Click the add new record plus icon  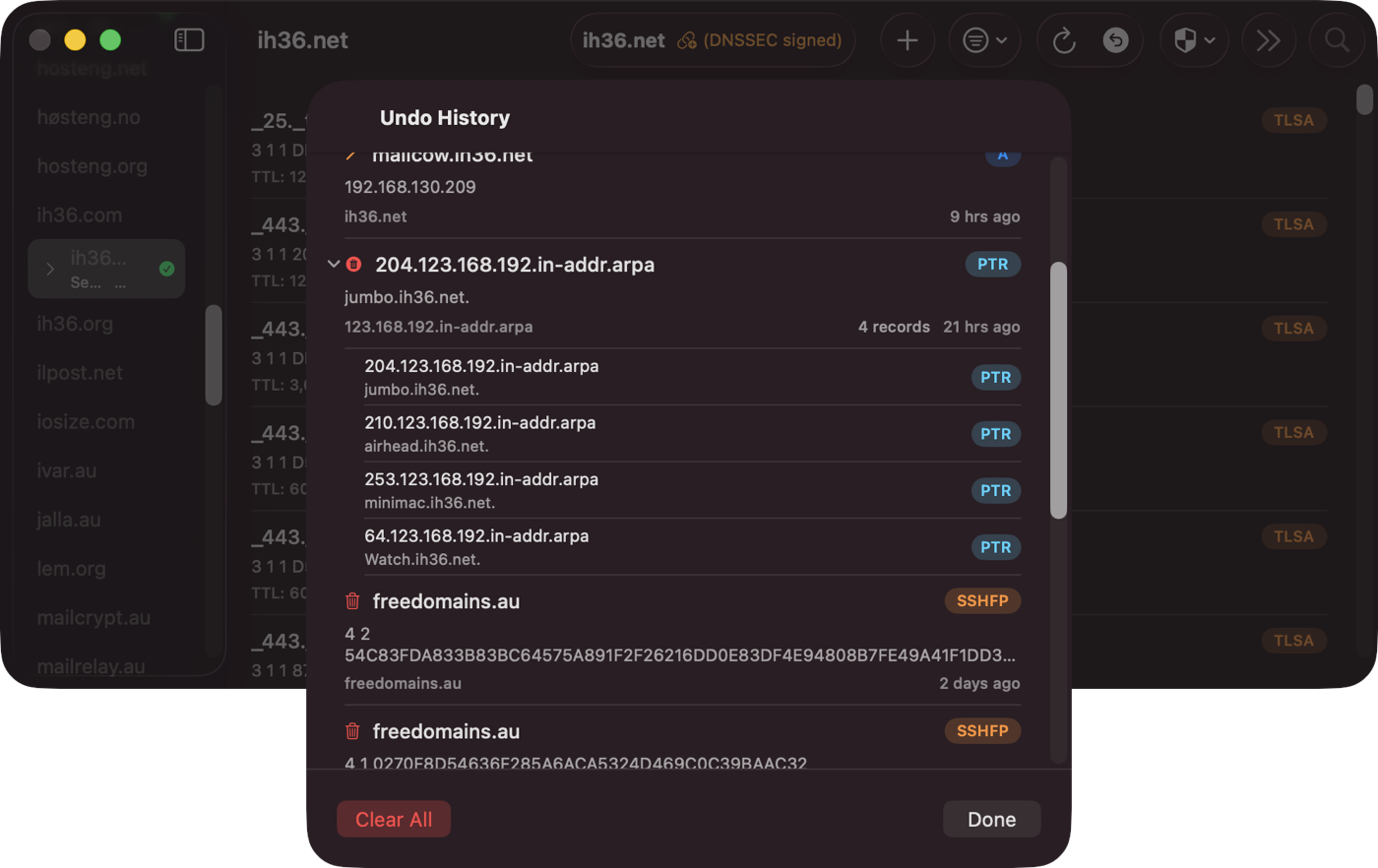pos(907,40)
